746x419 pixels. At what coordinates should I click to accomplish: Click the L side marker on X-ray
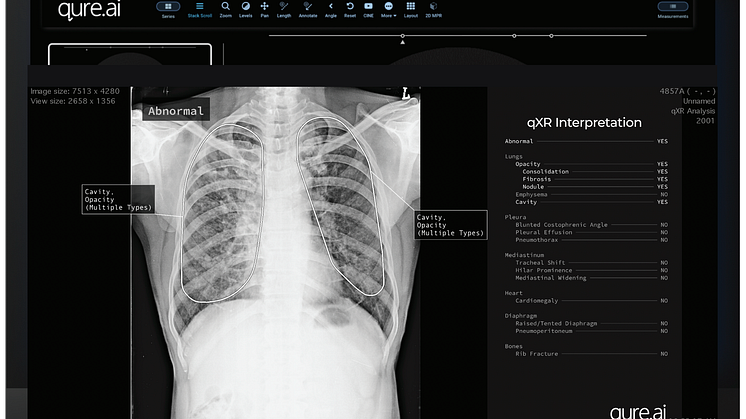(405, 94)
